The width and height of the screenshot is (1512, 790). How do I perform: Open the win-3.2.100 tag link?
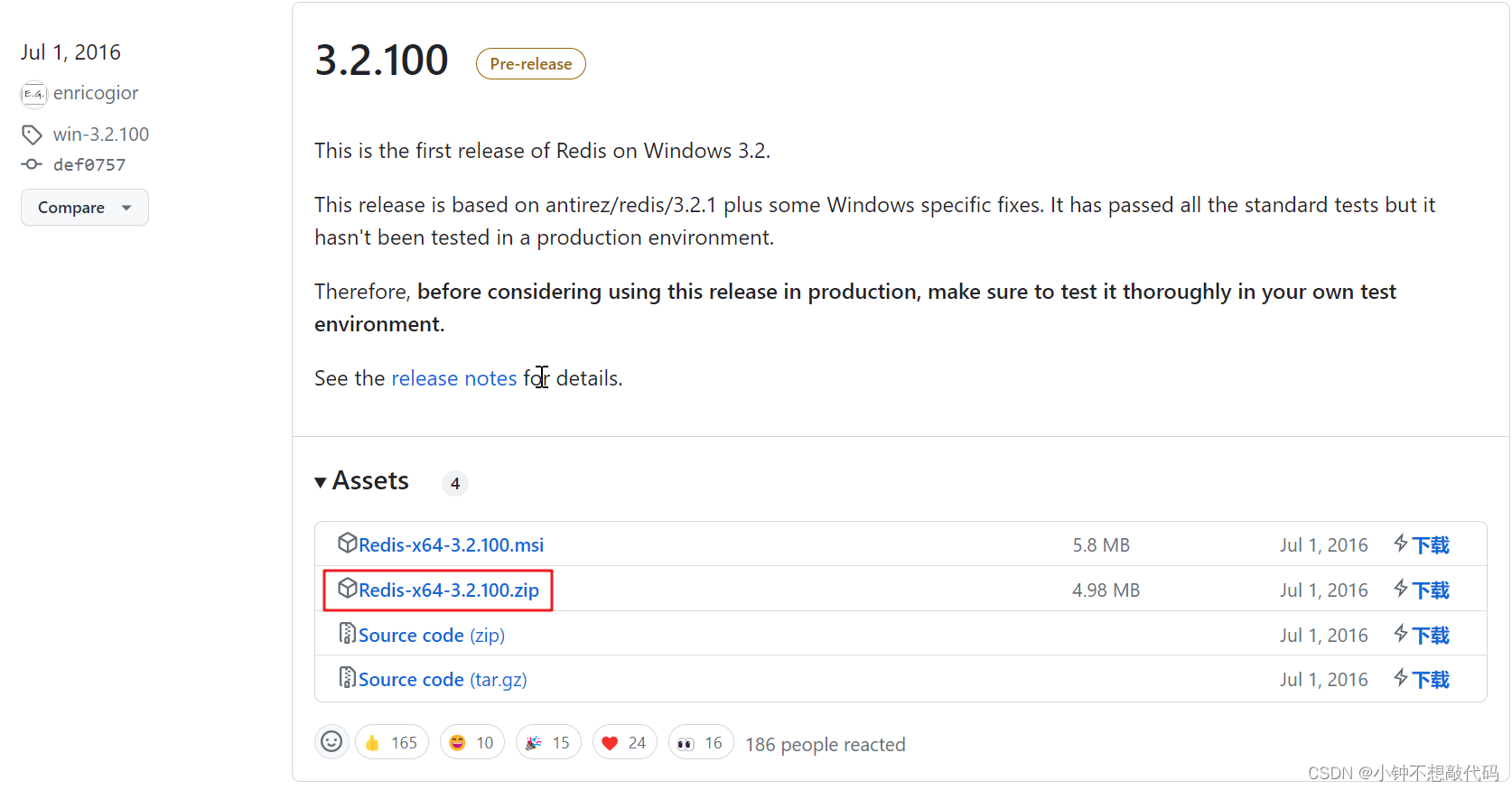101,135
